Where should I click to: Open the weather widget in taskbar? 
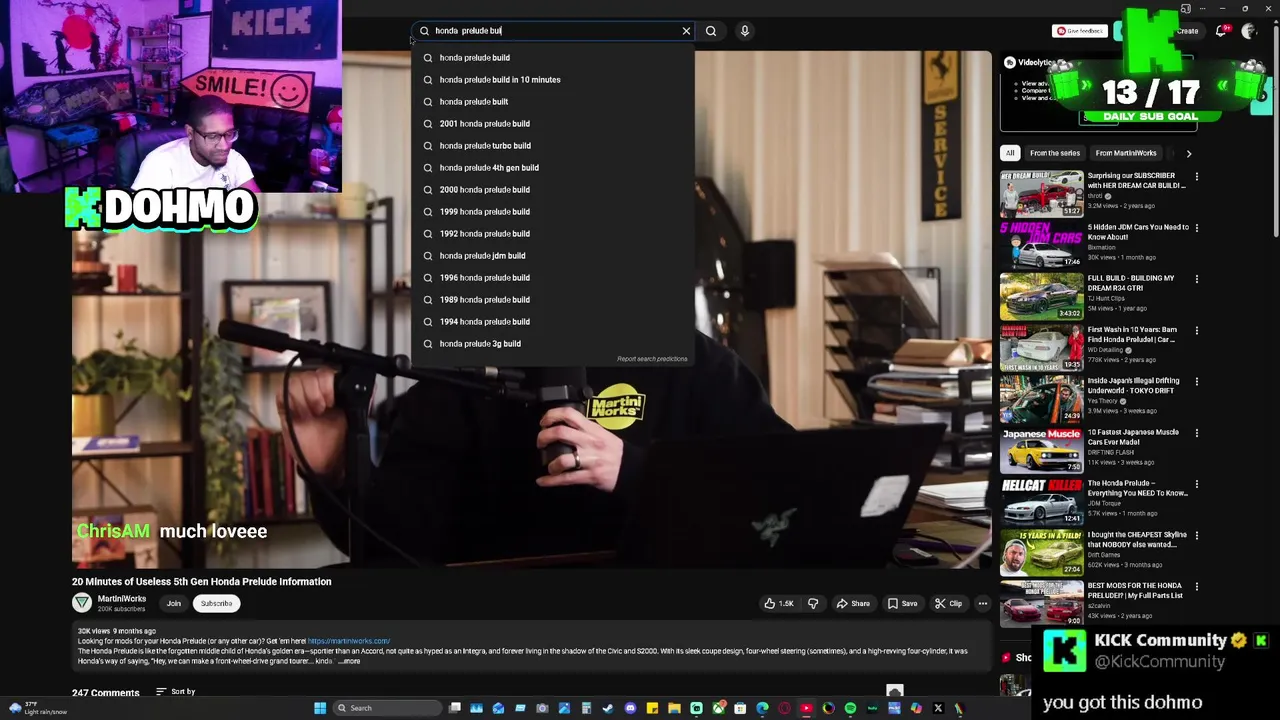click(x=38, y=708)
